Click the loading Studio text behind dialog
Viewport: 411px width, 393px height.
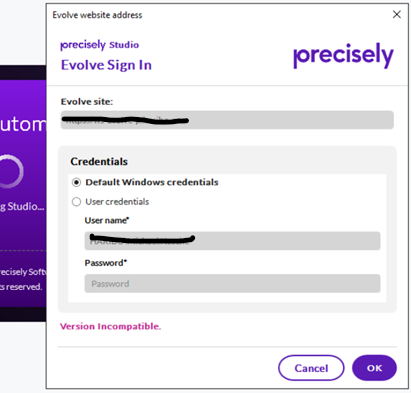(x=22, y=206)
